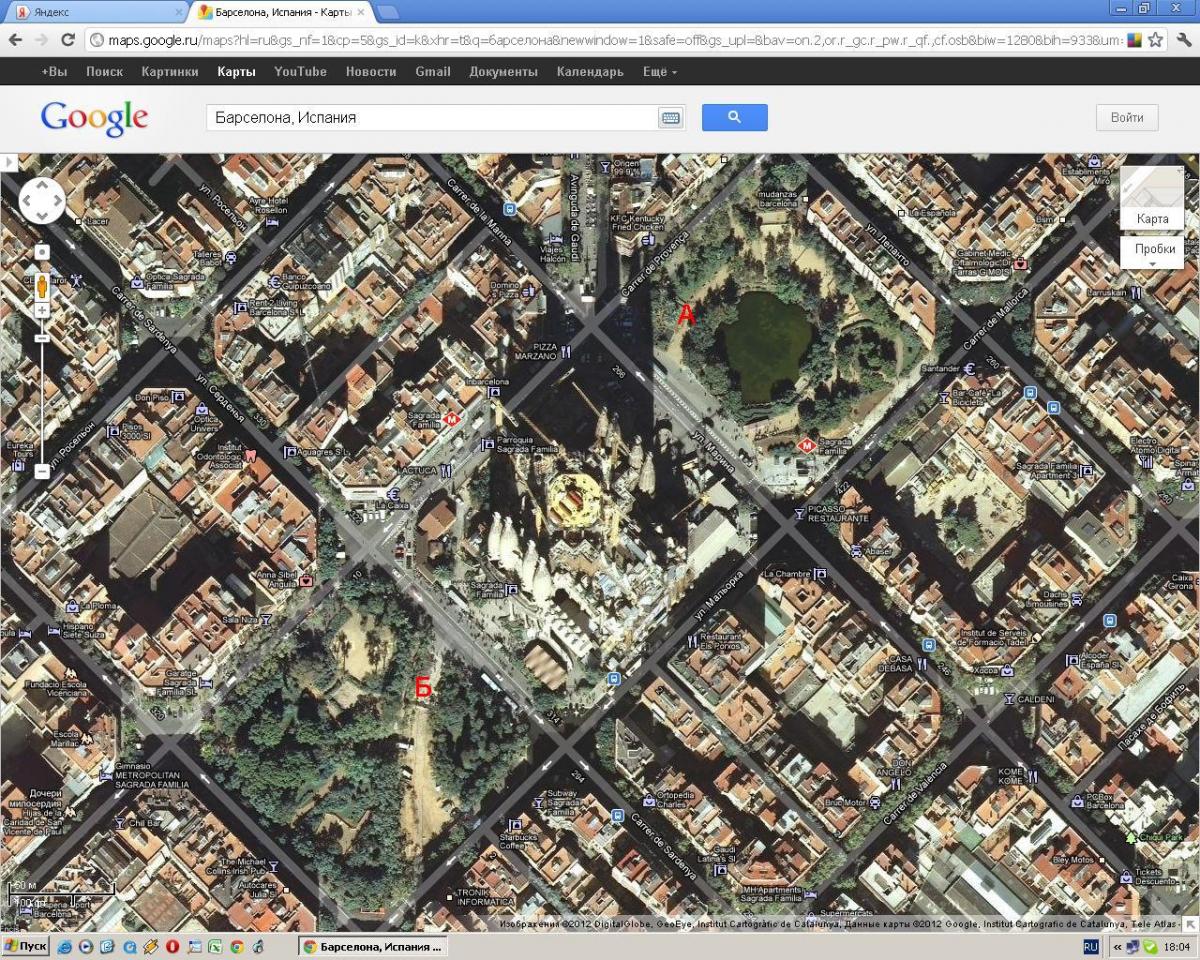
Task: Switch to the Яндекс browser tab
Action: click(x=96, y=12)
